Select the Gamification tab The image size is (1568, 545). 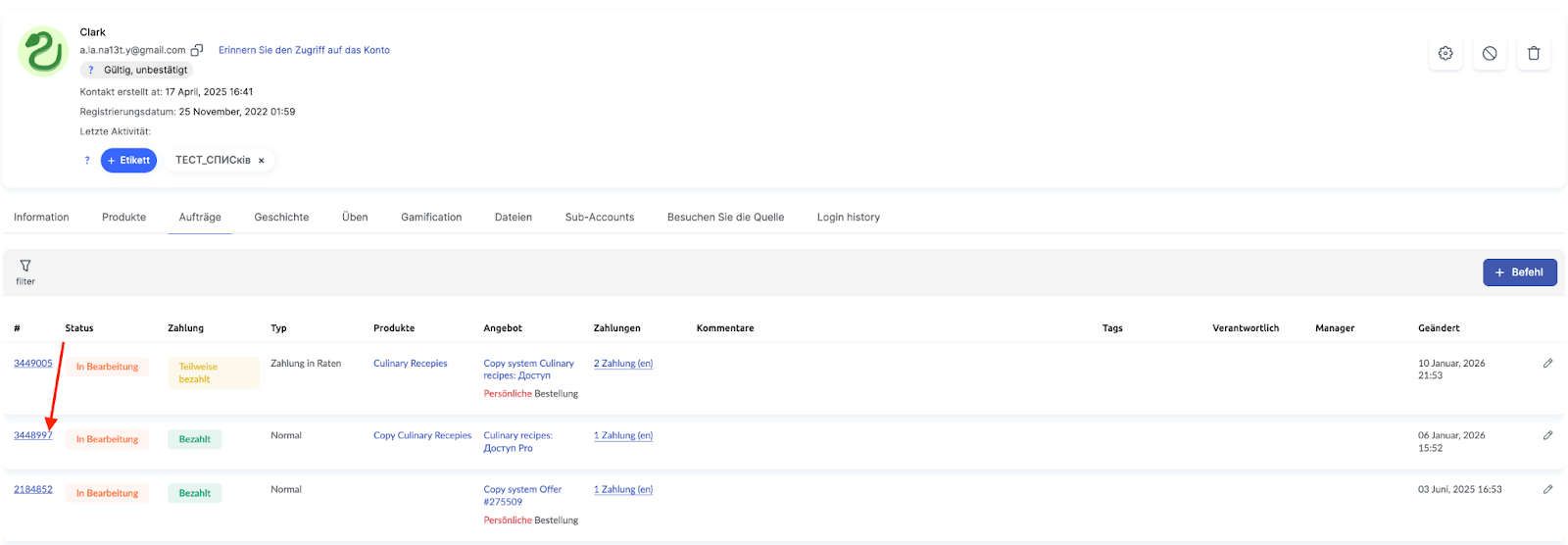point(431,218)
